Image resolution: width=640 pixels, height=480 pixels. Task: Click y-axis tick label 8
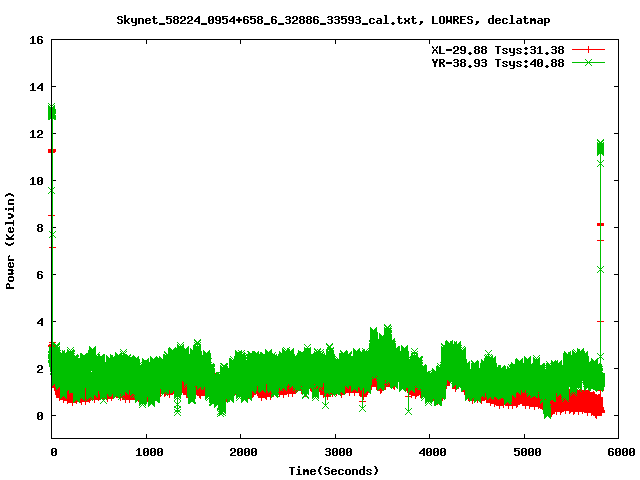(x=40, y=228)
